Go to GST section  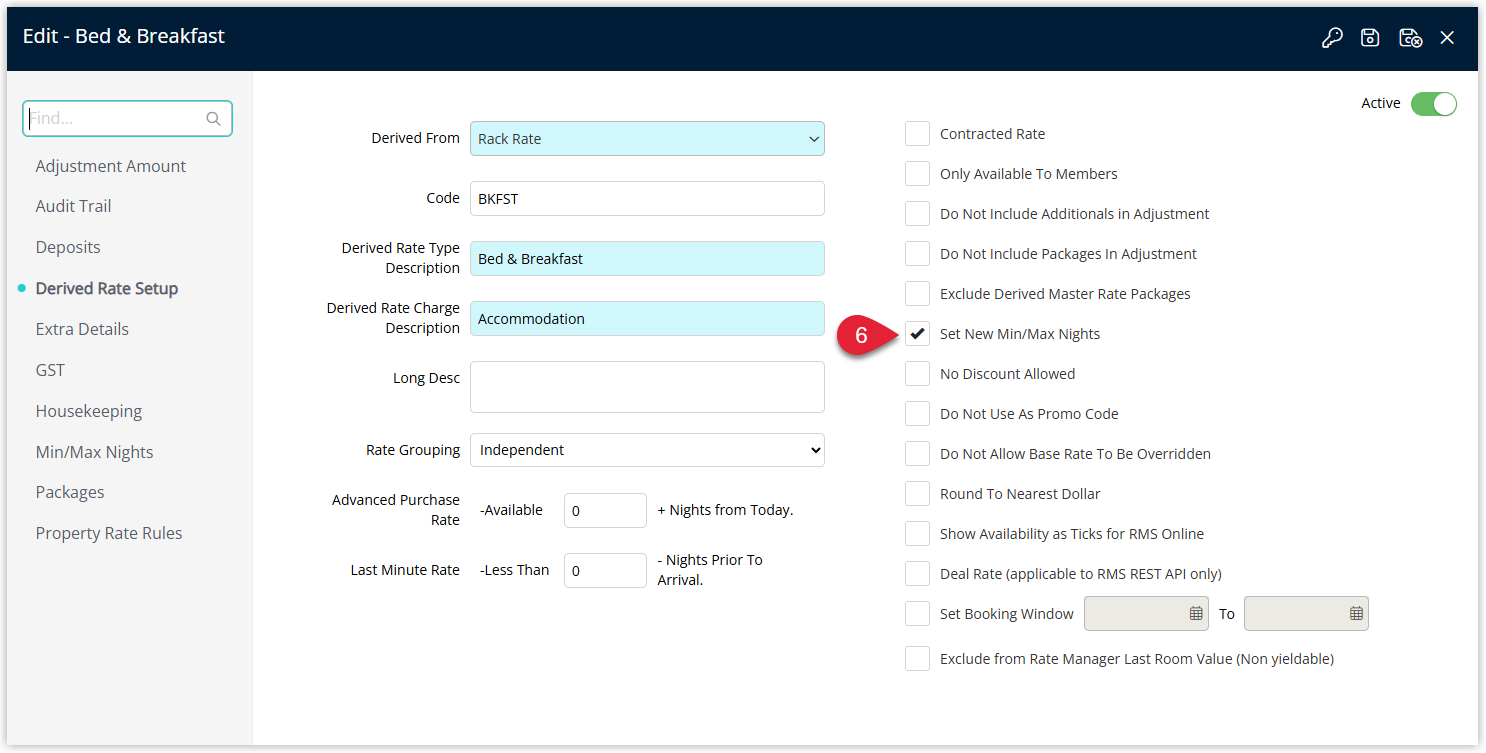click(50, 370)
